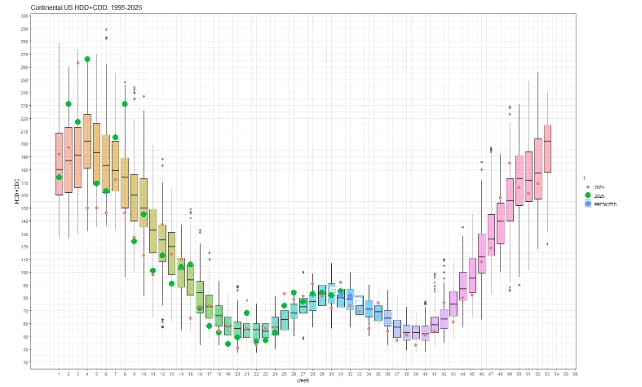Click the 'week' x-axis label

tap(303, 380)
